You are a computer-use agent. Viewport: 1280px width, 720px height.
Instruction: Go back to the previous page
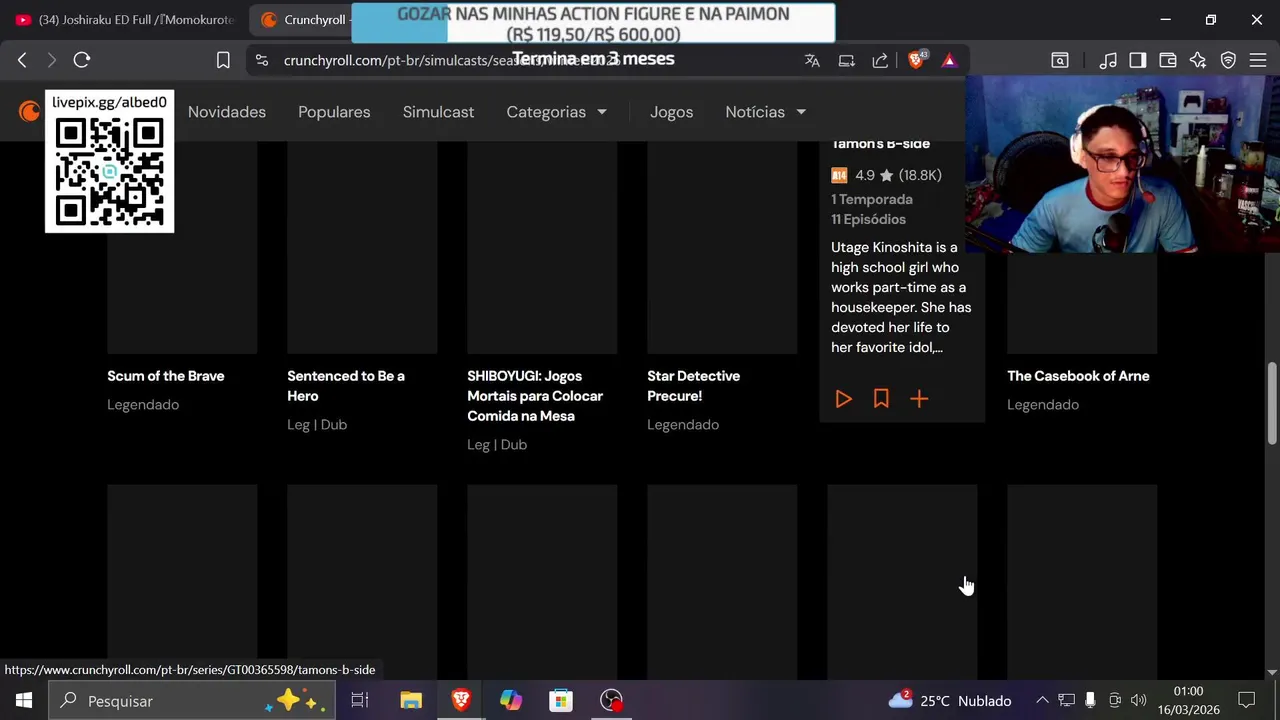click(x=22, y=60)
